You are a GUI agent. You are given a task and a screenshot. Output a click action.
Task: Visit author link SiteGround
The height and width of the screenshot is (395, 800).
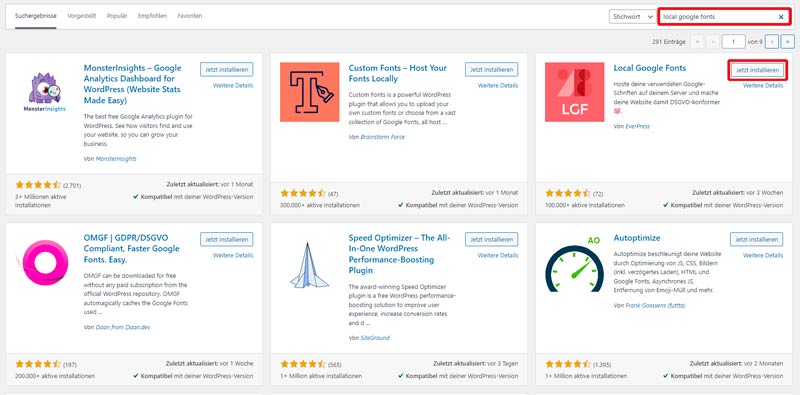point(375,338)
